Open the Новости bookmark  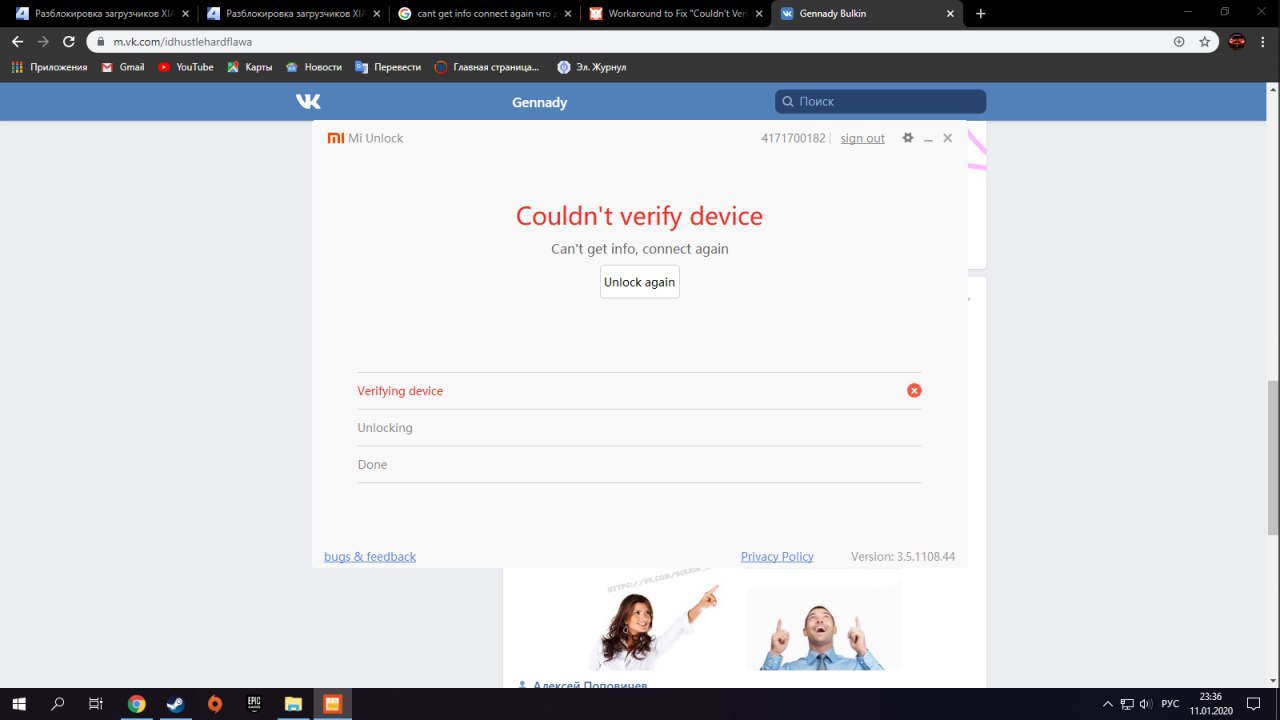click(x=314, y=67)
